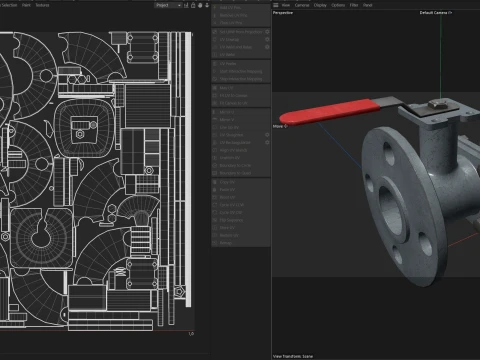Click the UV Weld and Relax icon
This screenshot has height=360, width=480.
pyautogui.click(x=215, y=47)
